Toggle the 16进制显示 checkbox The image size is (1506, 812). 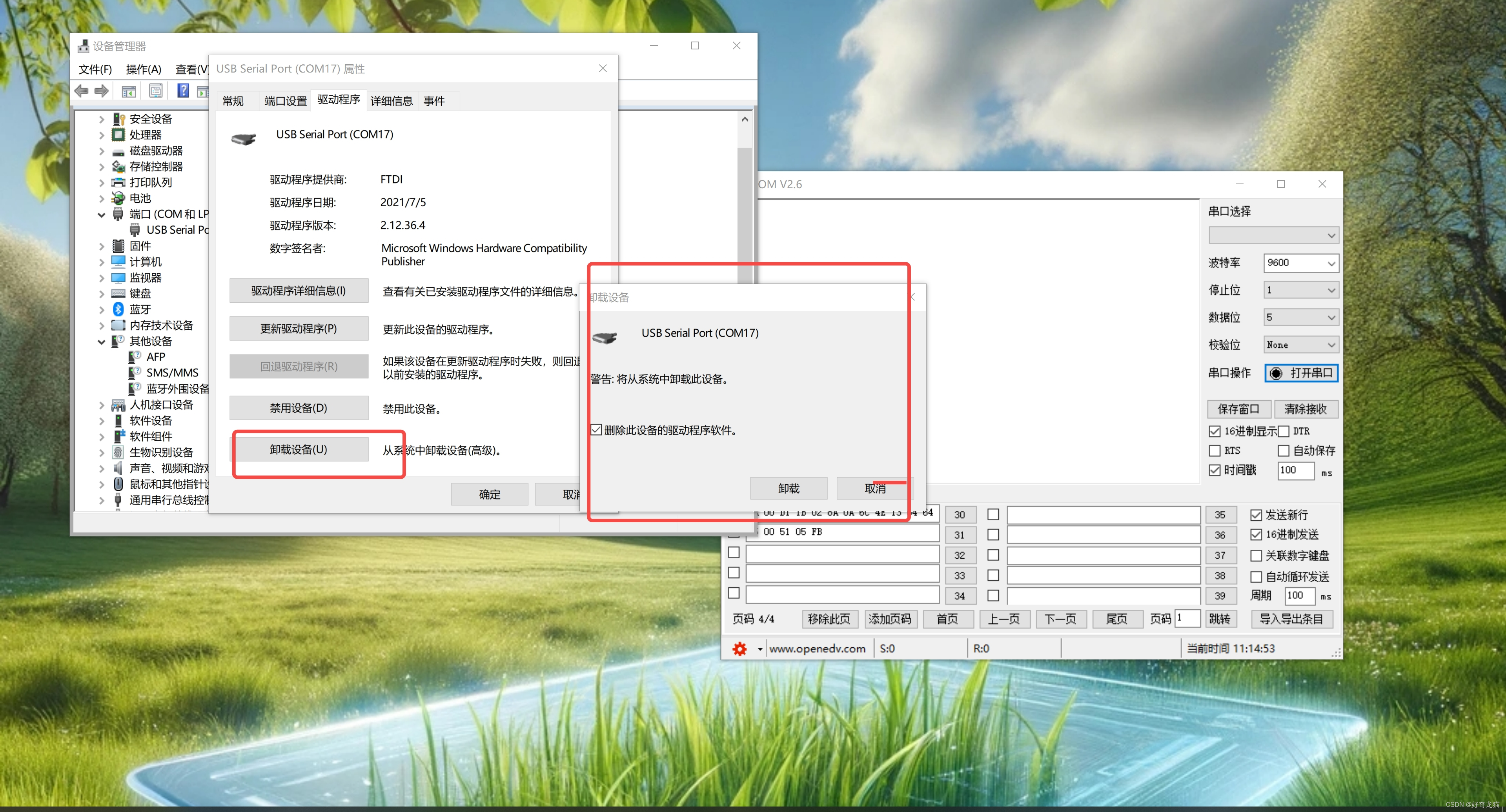click(1215, 431)
